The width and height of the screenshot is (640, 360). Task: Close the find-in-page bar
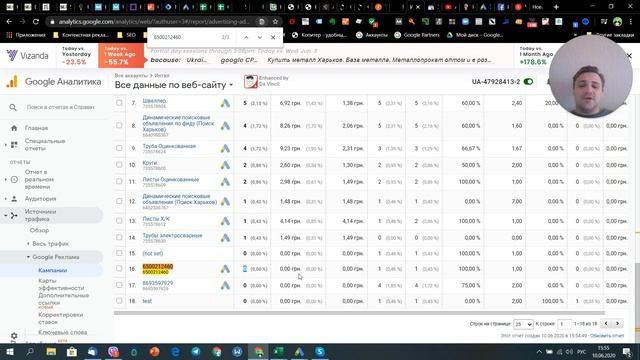point(273,37)
